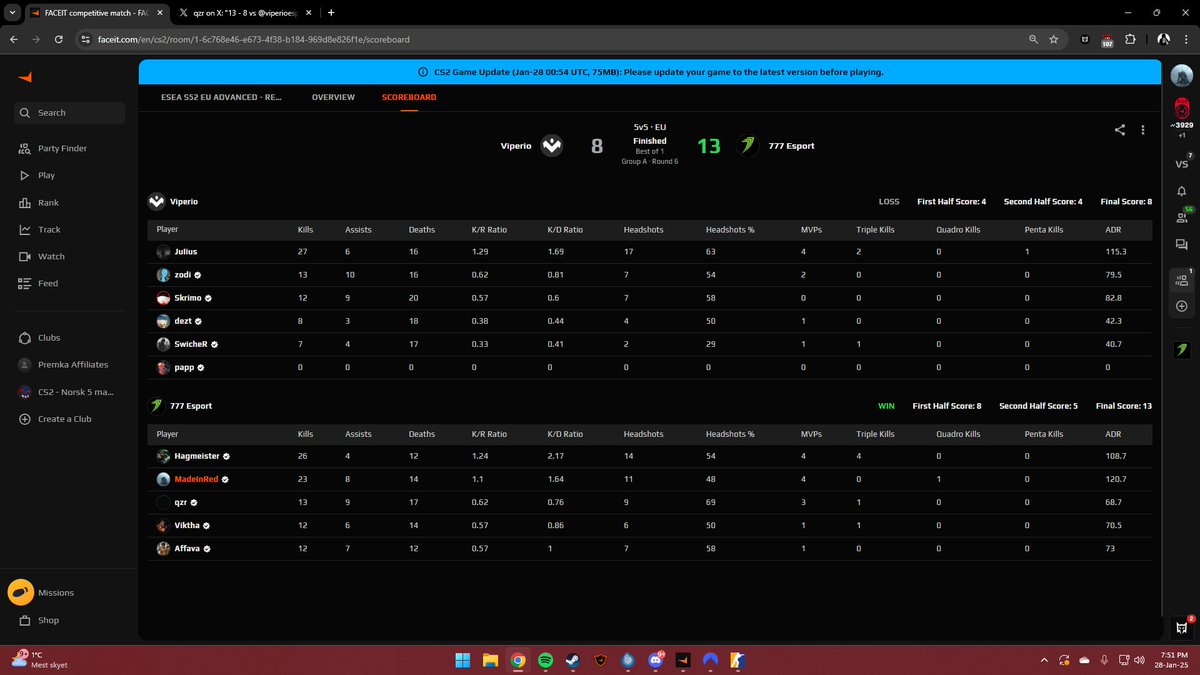The width and height of the screenshot is (1200, 675).
Task: Open the Clubs section
Action: pyautogui.click(x=40, y=338)
